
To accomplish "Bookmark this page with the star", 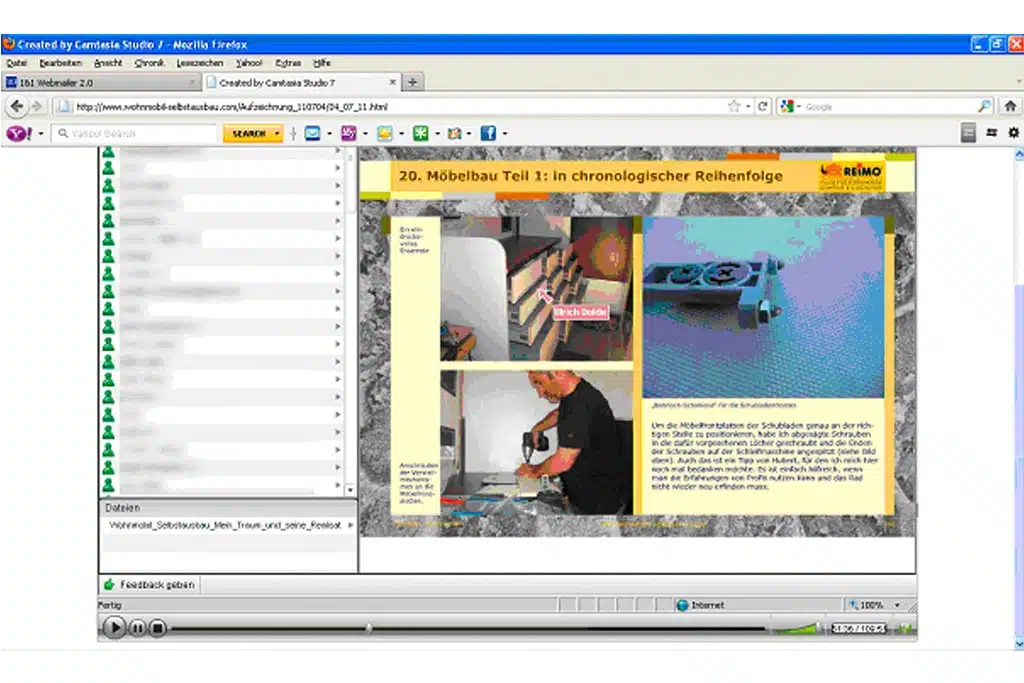I will pos(734,106).
